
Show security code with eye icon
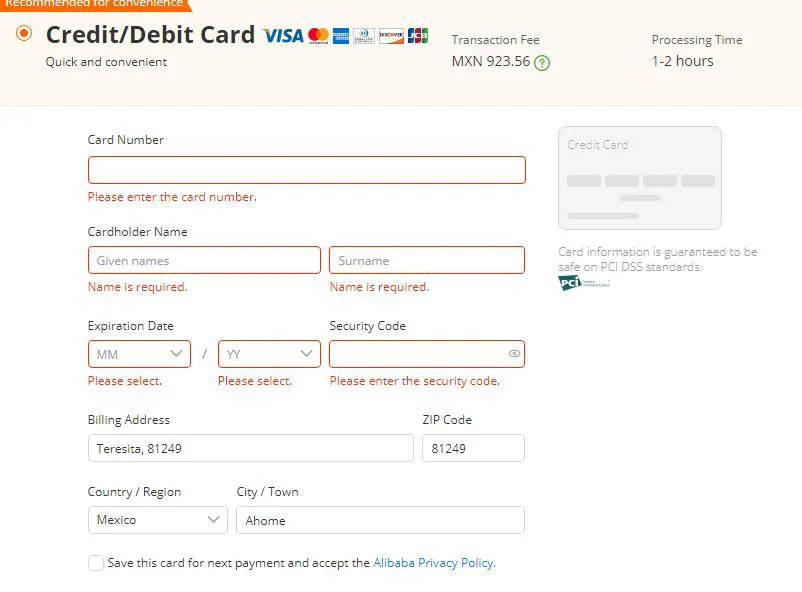[514, 354]
